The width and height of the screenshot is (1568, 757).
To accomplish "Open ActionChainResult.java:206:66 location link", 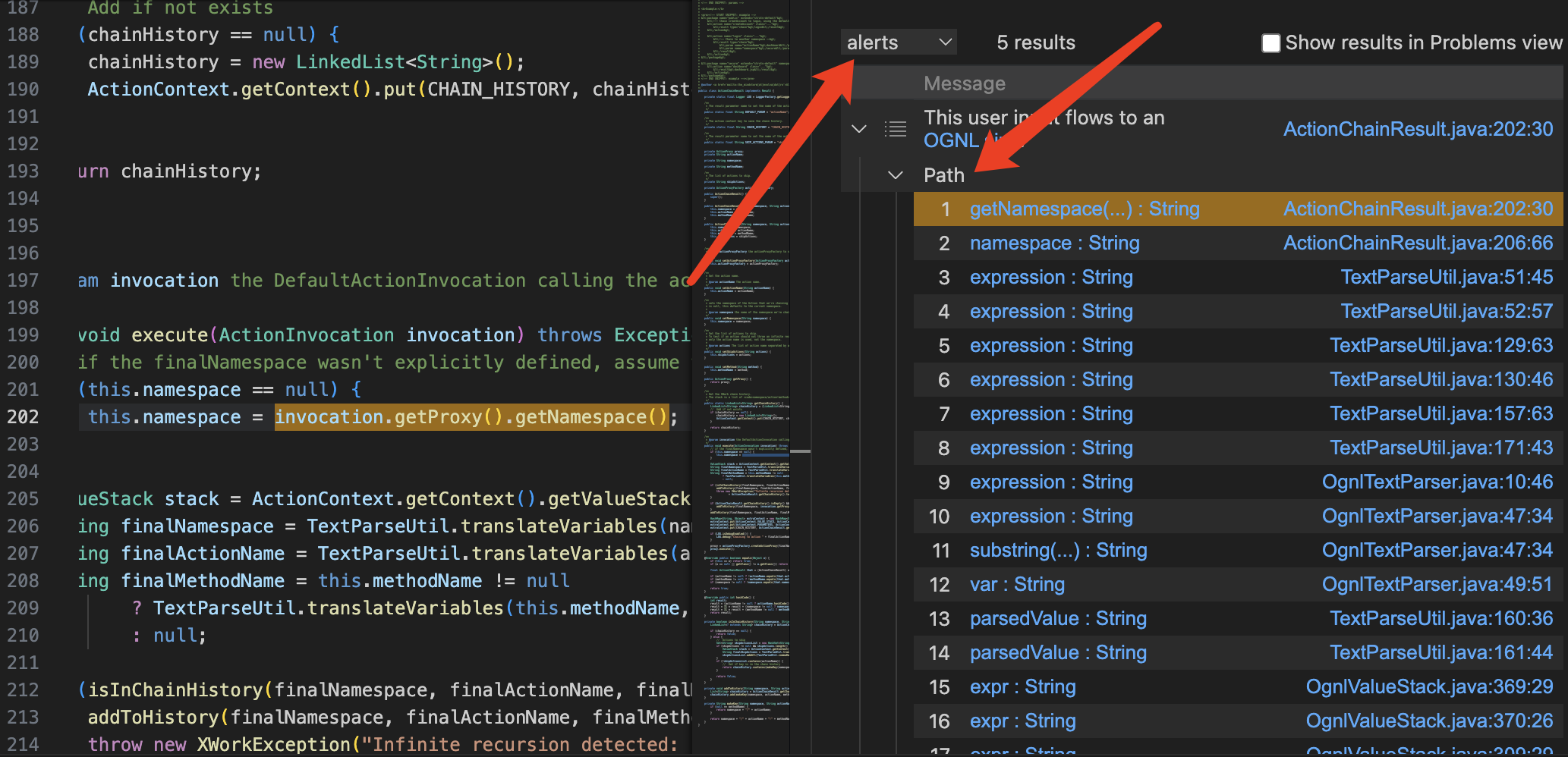I will [x=1418, y=243].
